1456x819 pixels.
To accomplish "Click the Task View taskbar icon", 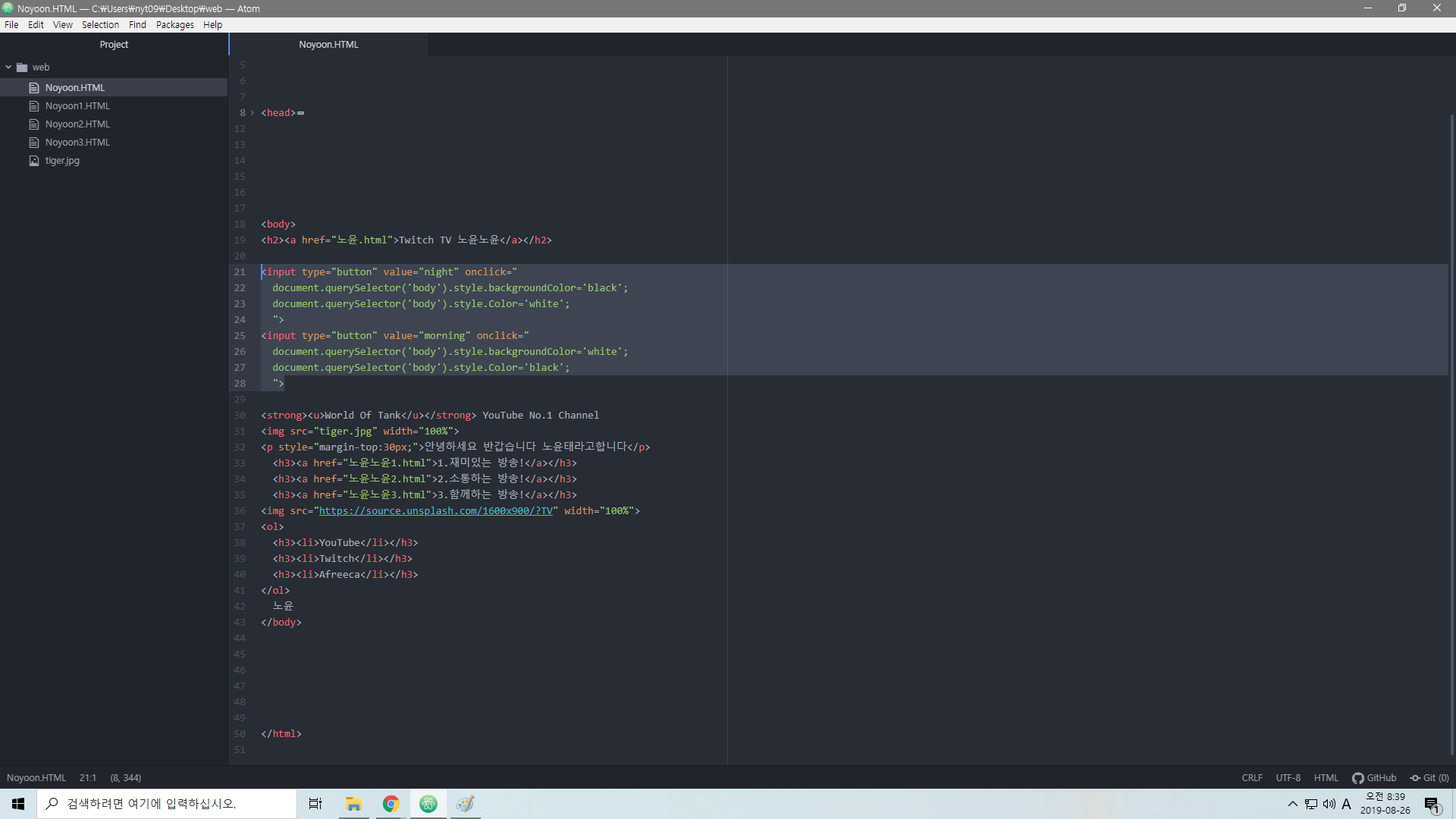I will 315,804.
